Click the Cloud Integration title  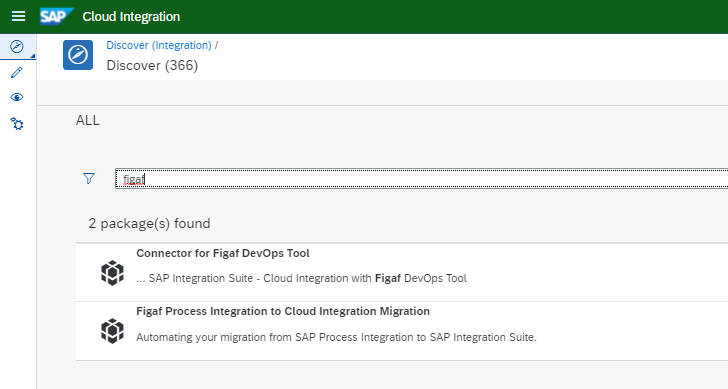(131, 17)
